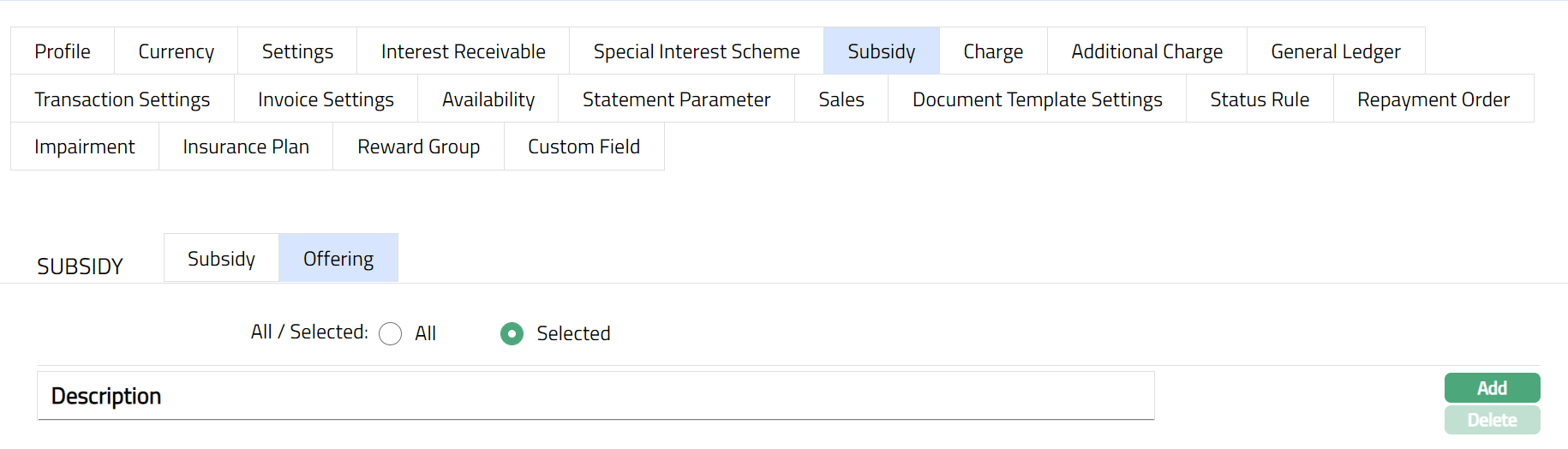Switch to Statement Parameter tab

[x=676, y=99]
